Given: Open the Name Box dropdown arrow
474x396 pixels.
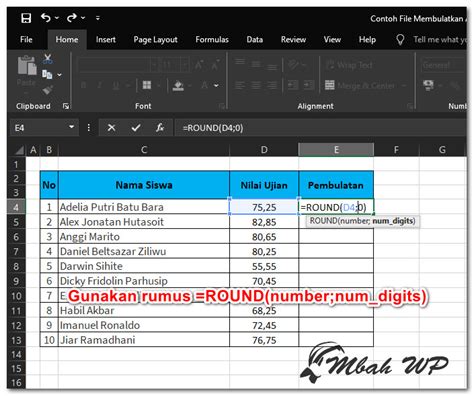Looking at the screenshot, I should coord(71,127).
